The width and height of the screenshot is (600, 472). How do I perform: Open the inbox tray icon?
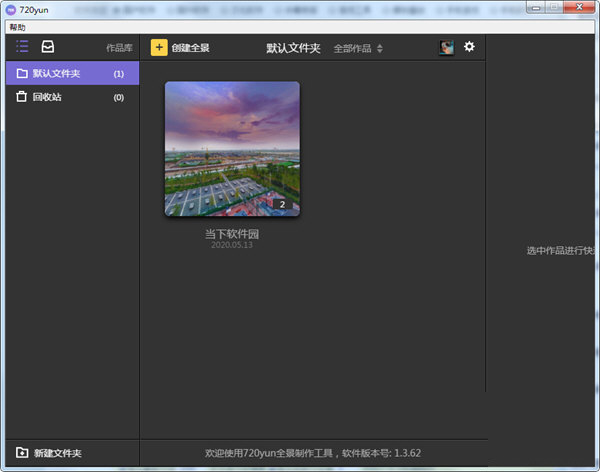click(x=48, y=47)
